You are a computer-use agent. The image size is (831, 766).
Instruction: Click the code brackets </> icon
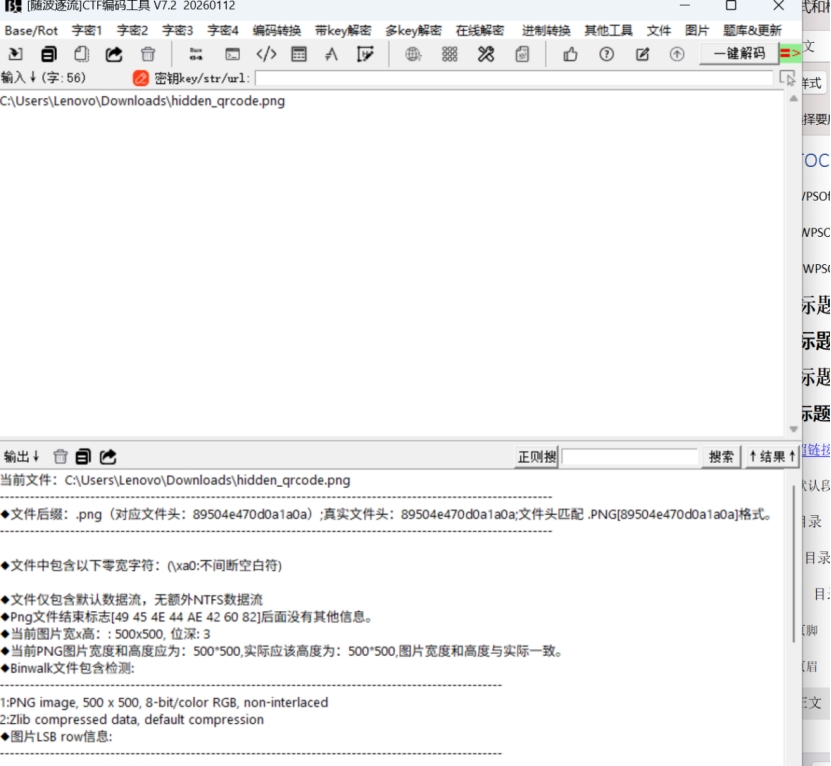point(266,54)
